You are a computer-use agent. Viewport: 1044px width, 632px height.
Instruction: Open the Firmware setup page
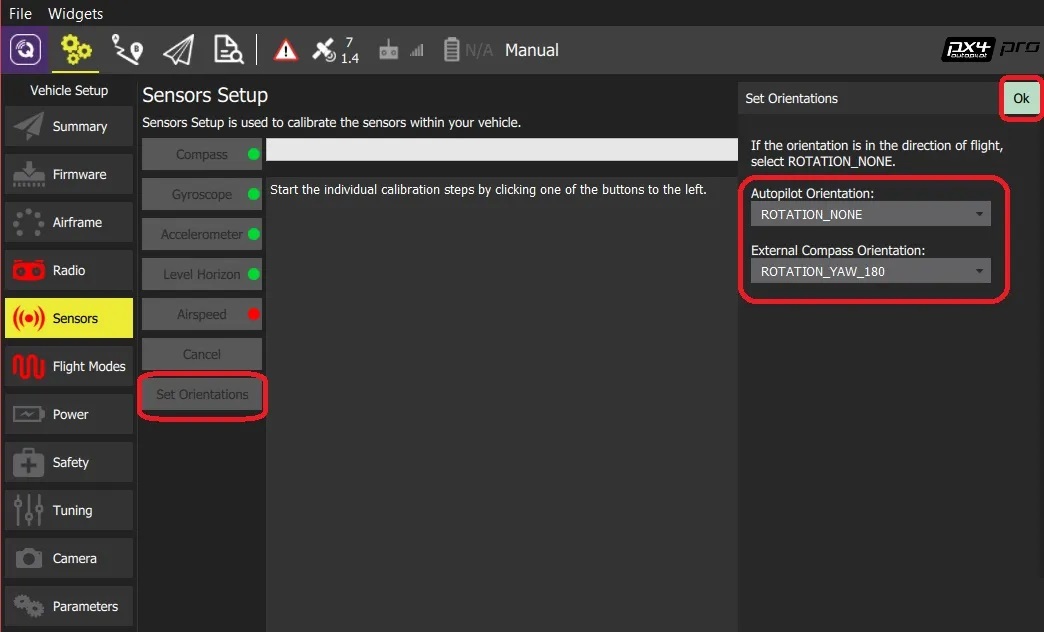[69, 174]
